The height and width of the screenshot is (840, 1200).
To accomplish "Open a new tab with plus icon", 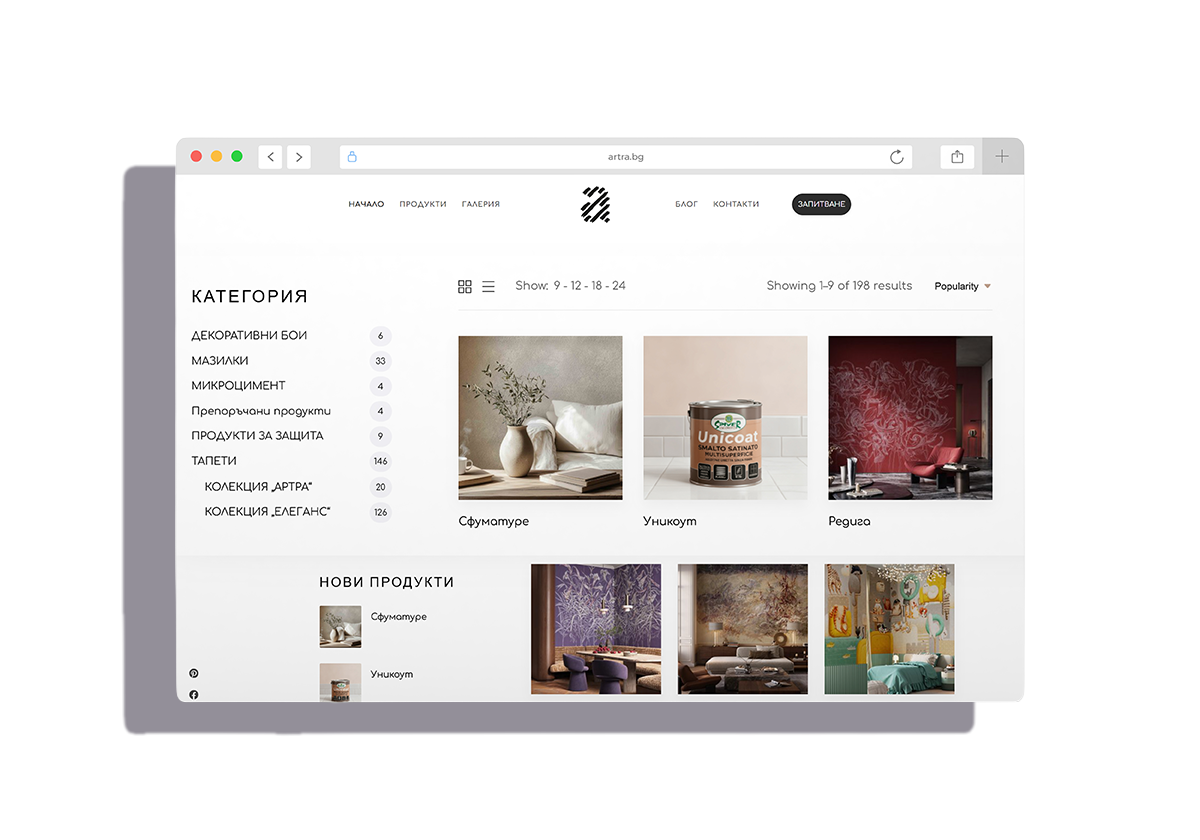I will (1002, 157).
